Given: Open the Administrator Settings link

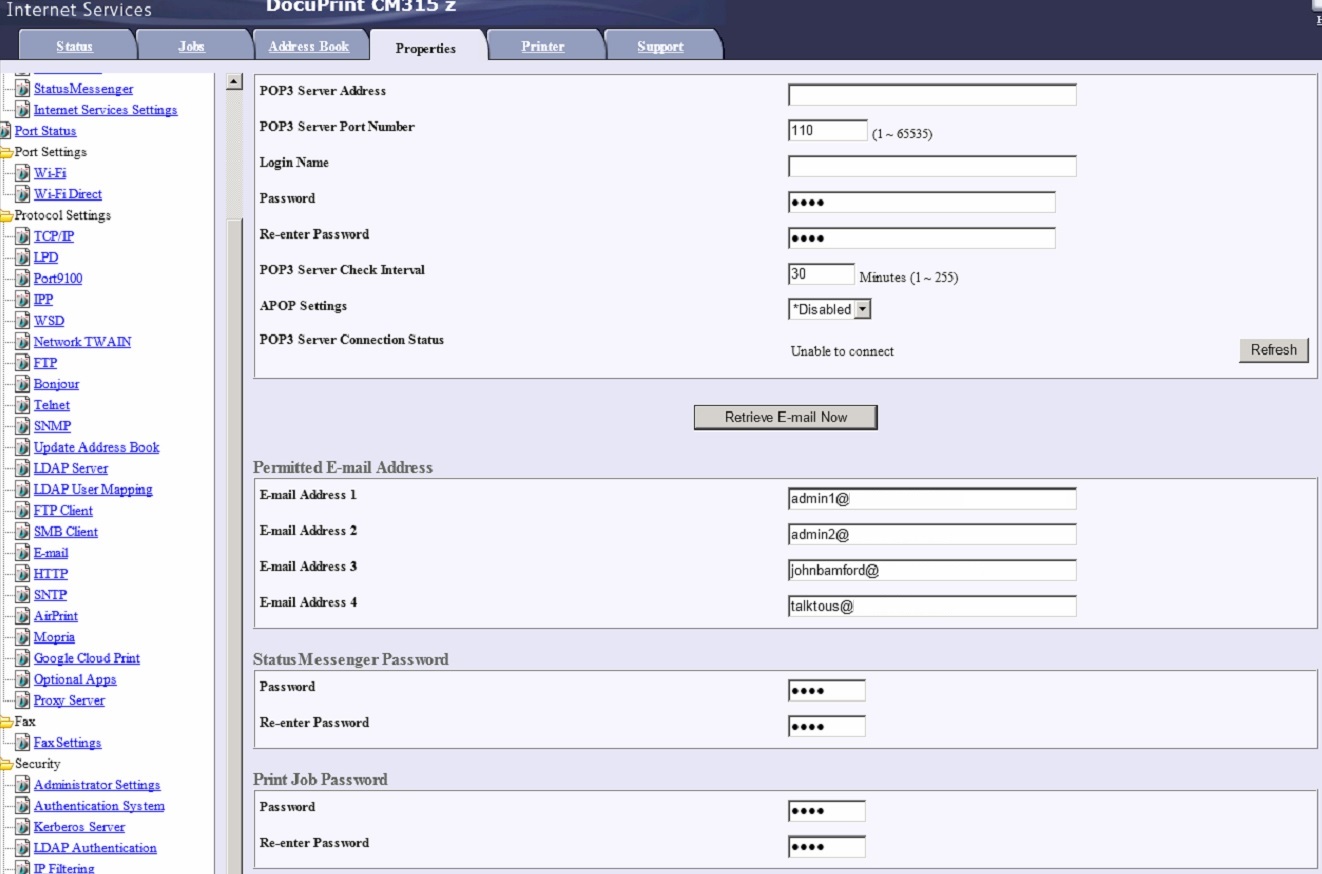Looking at the screenshot, I should click(x=97, y=785).
